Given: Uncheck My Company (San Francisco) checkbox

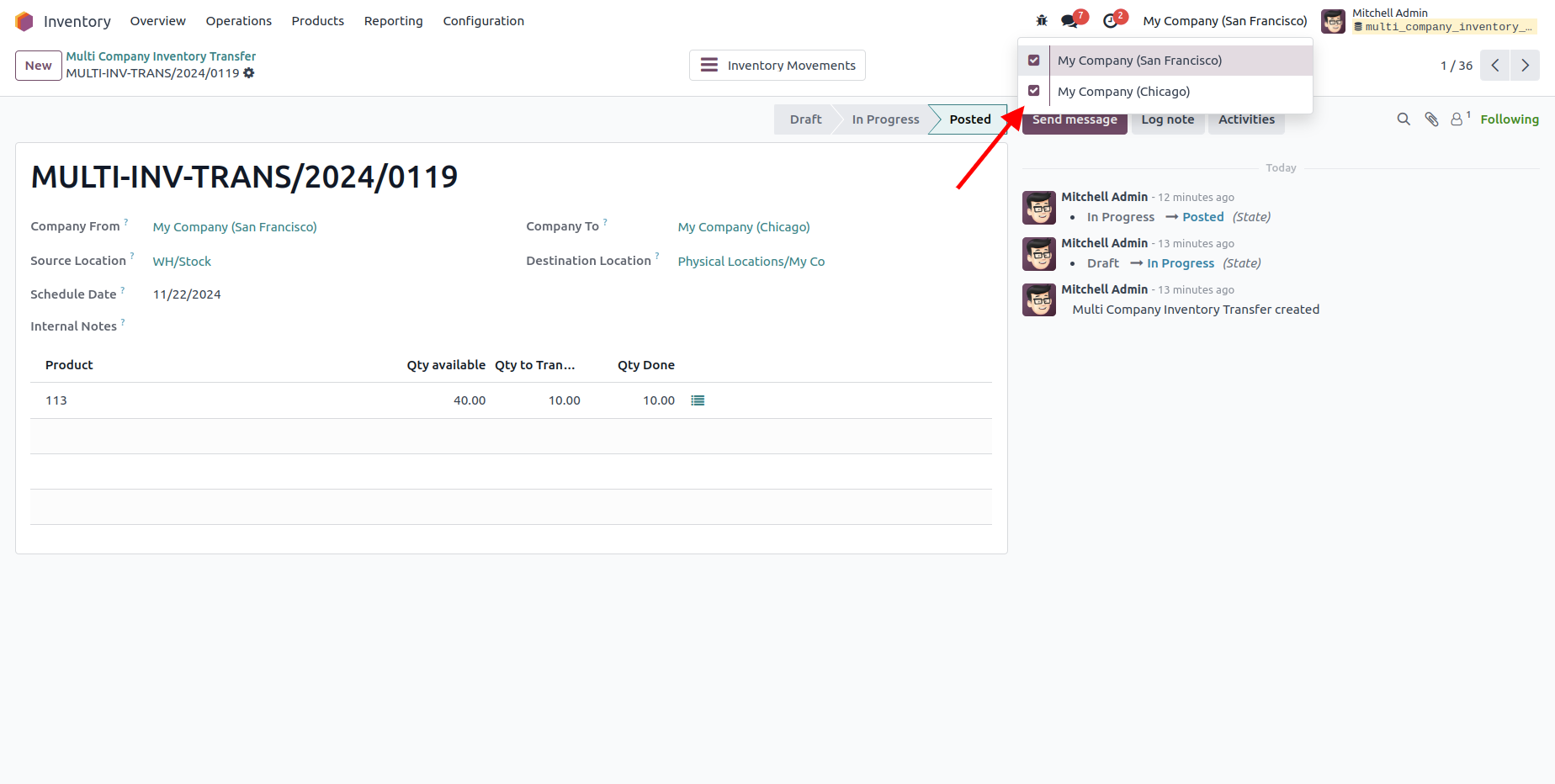Looking at the screenshot, I should click(1034, 61).
